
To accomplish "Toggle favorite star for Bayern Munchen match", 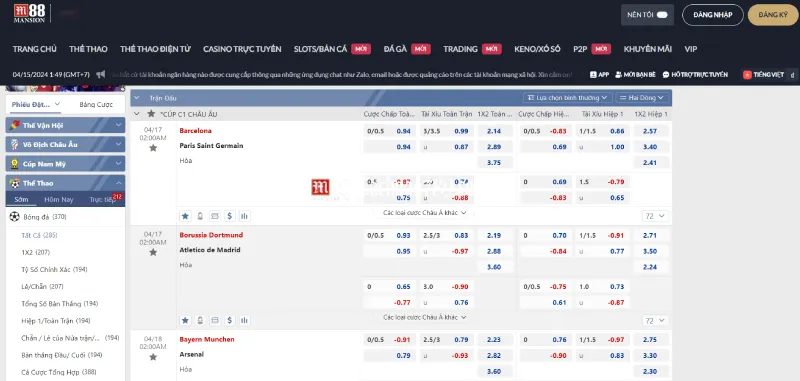I will click(x=153, y=357).
